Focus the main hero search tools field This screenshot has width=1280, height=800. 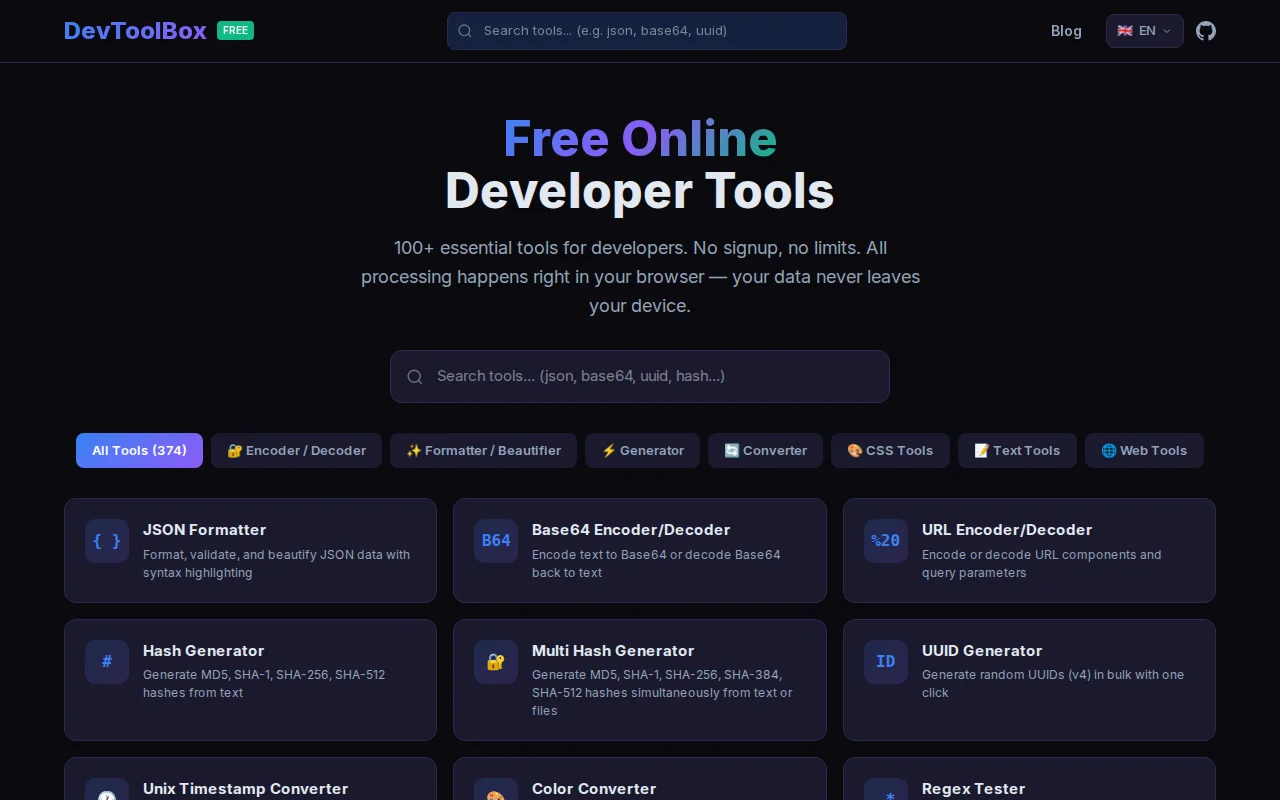click(640, 377)
